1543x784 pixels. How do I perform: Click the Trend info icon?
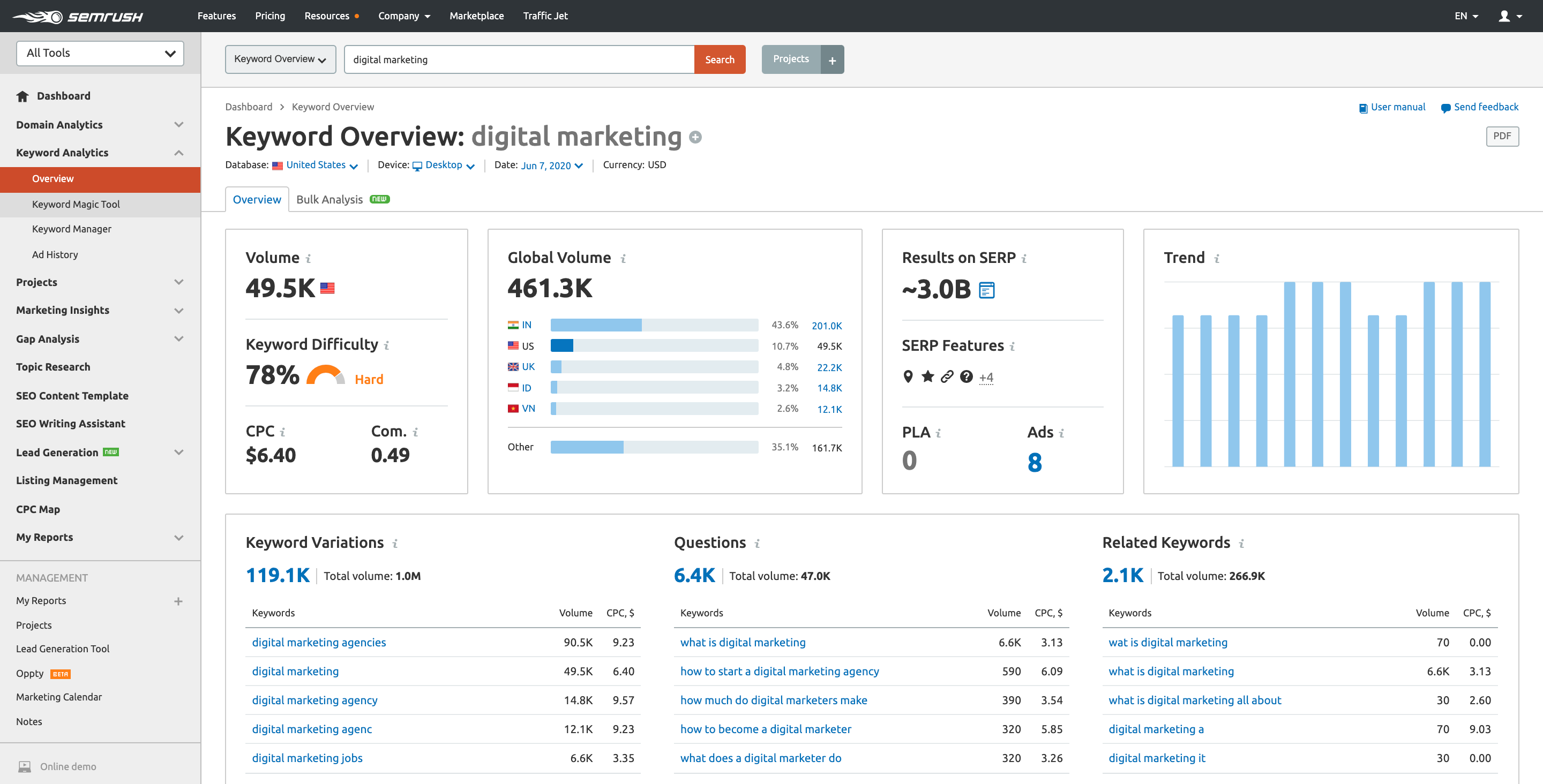[x=1217, y=258]
